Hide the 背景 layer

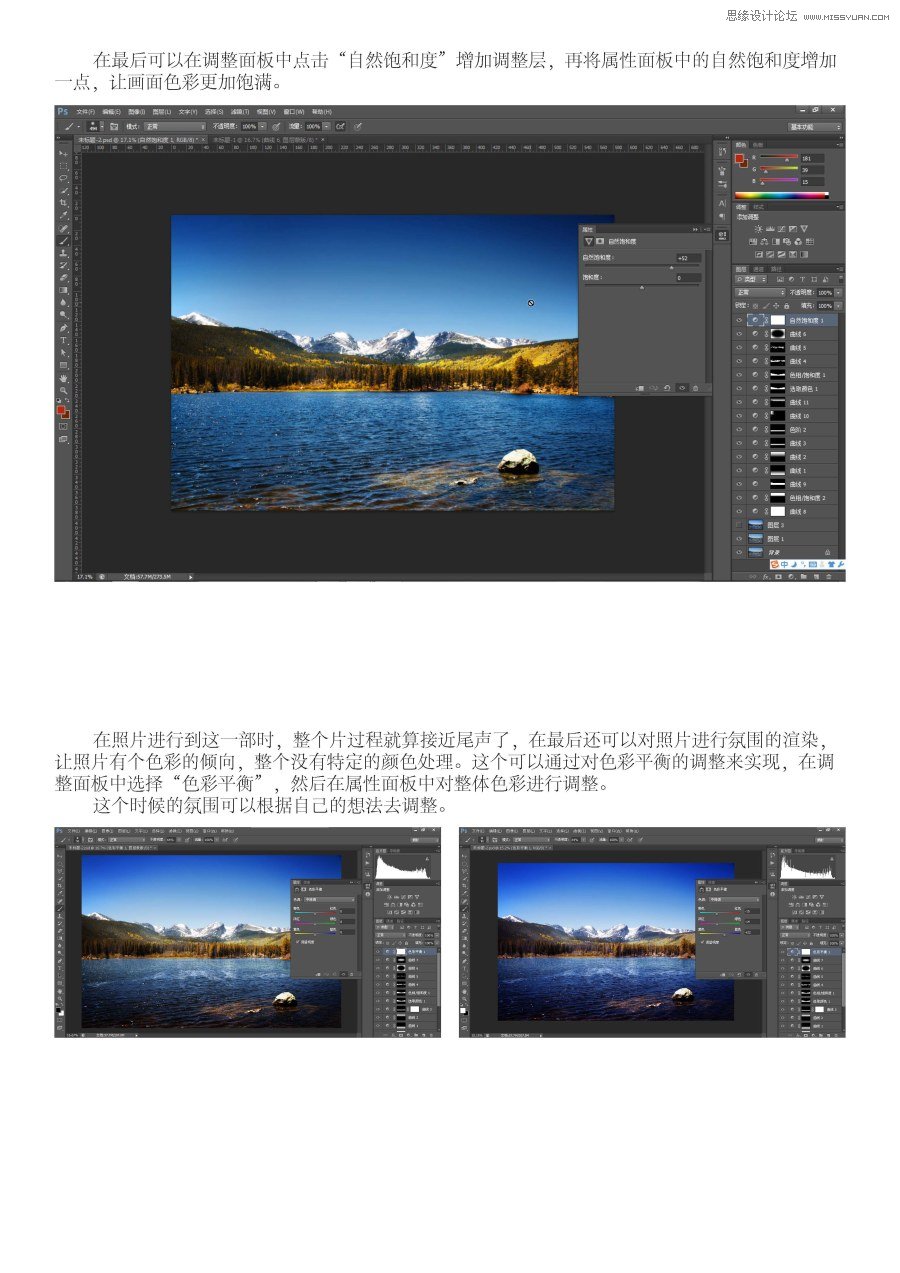pyautogui.click(x=739, y=552)
